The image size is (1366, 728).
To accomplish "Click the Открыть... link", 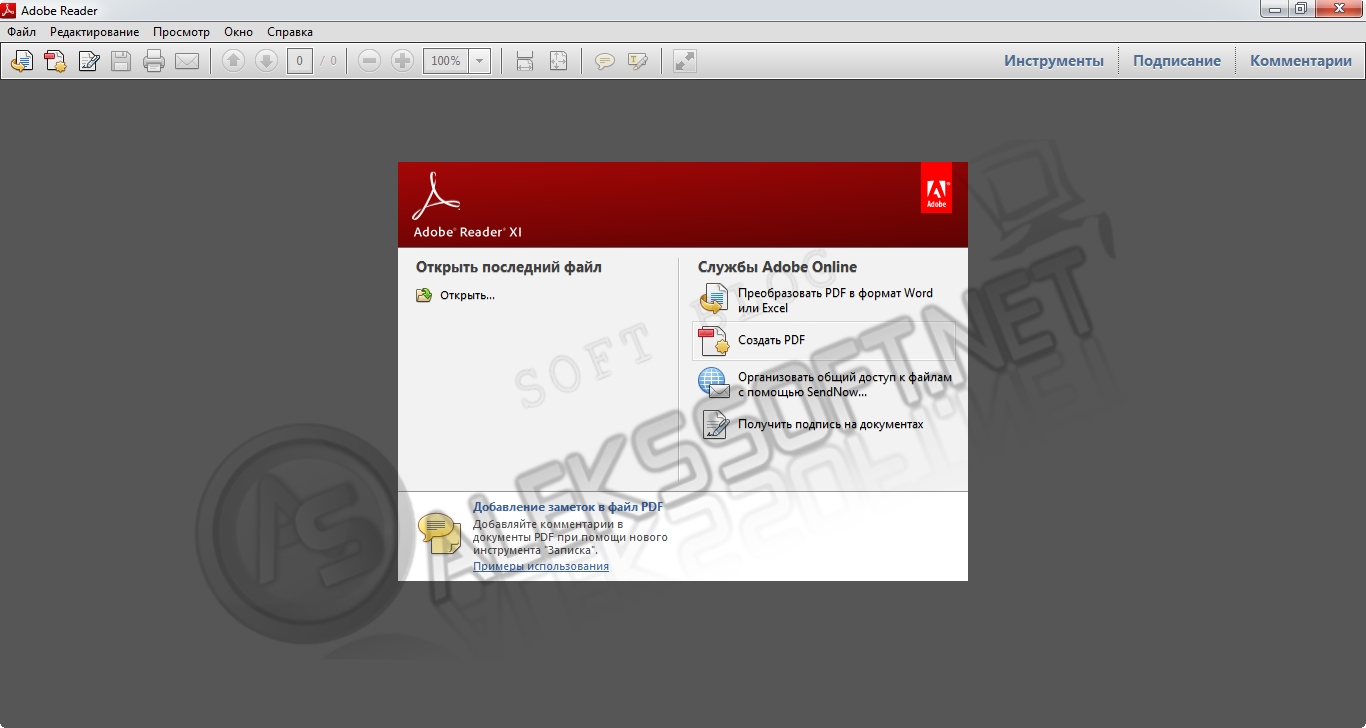I will pos(468,295).
